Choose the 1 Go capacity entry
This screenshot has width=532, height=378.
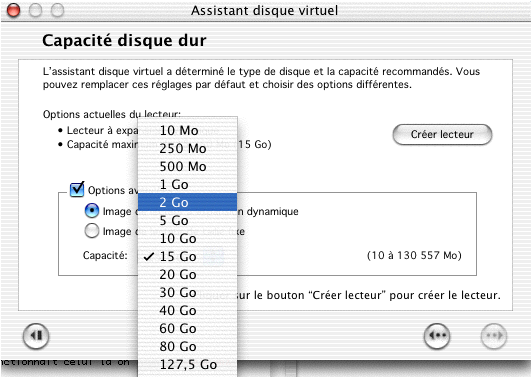pos(187,185)
